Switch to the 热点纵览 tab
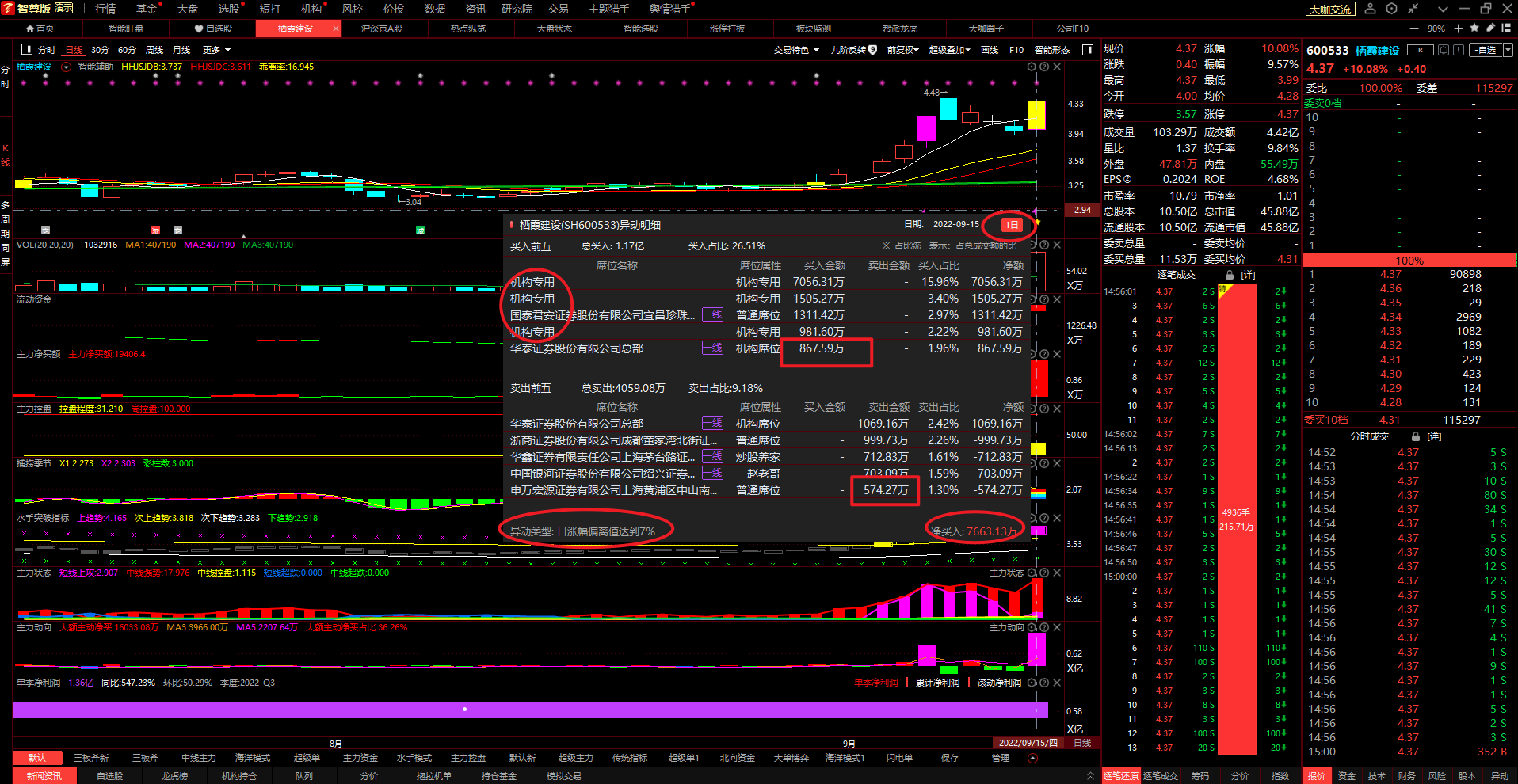This screenshot has height=784, width=1518. 468,29
